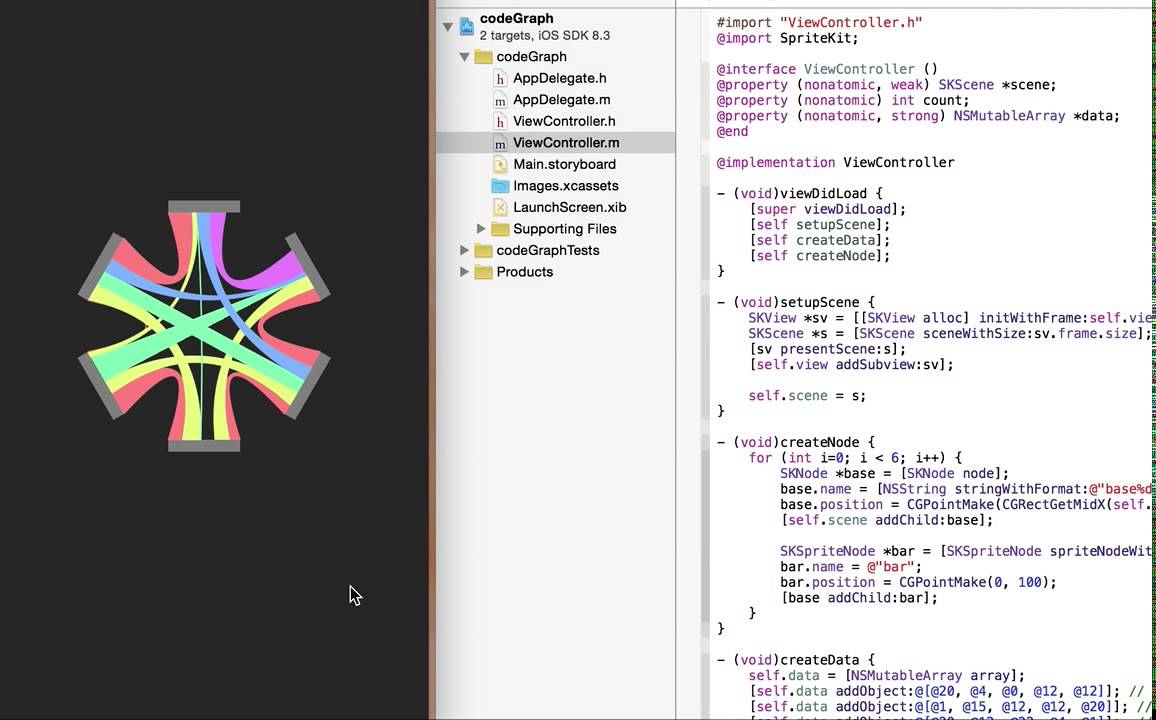
Task: Click the LaunchScreen.xib file icon
Action: point(500,207)
